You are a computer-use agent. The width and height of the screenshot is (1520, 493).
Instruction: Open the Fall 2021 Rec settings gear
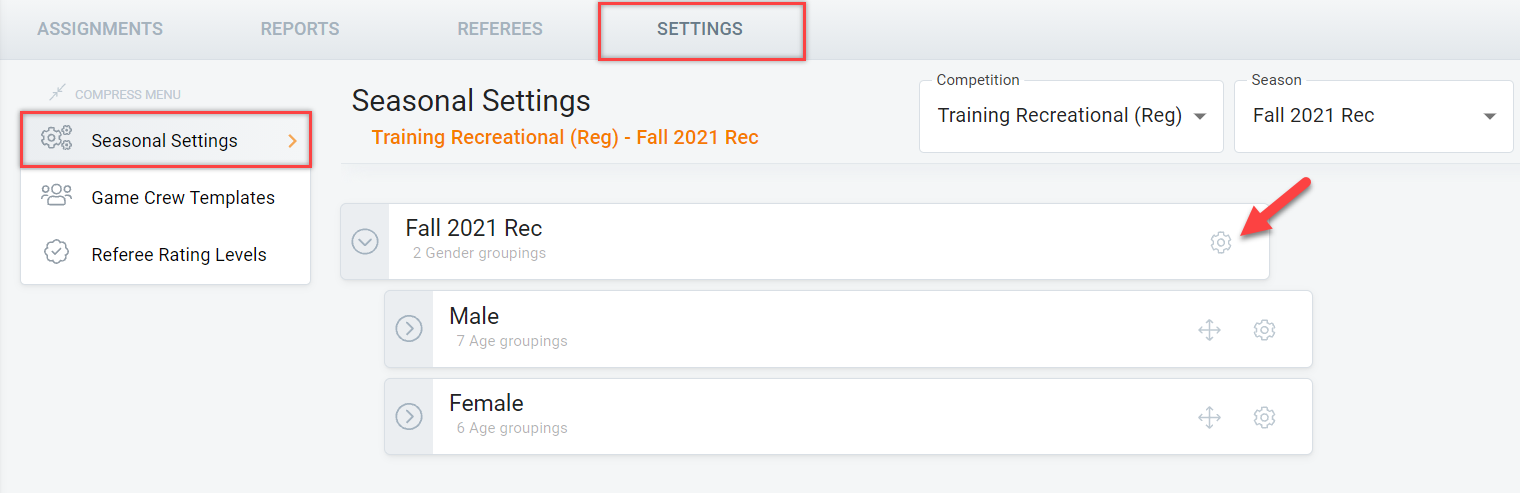[1220, 242]
